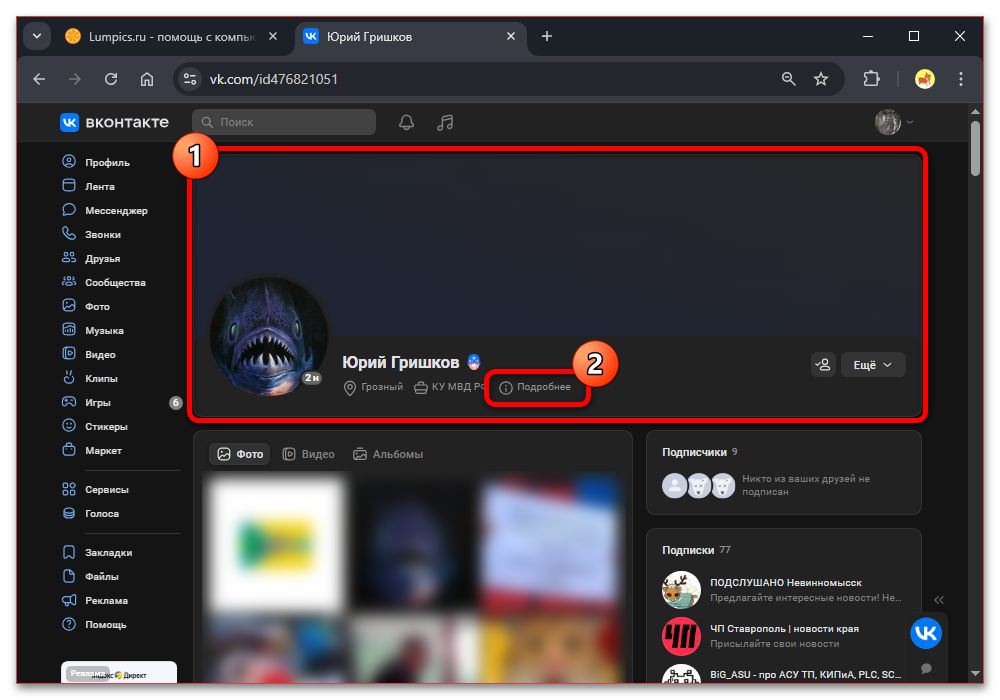Open the Видео sidebar section

(89, 354)
